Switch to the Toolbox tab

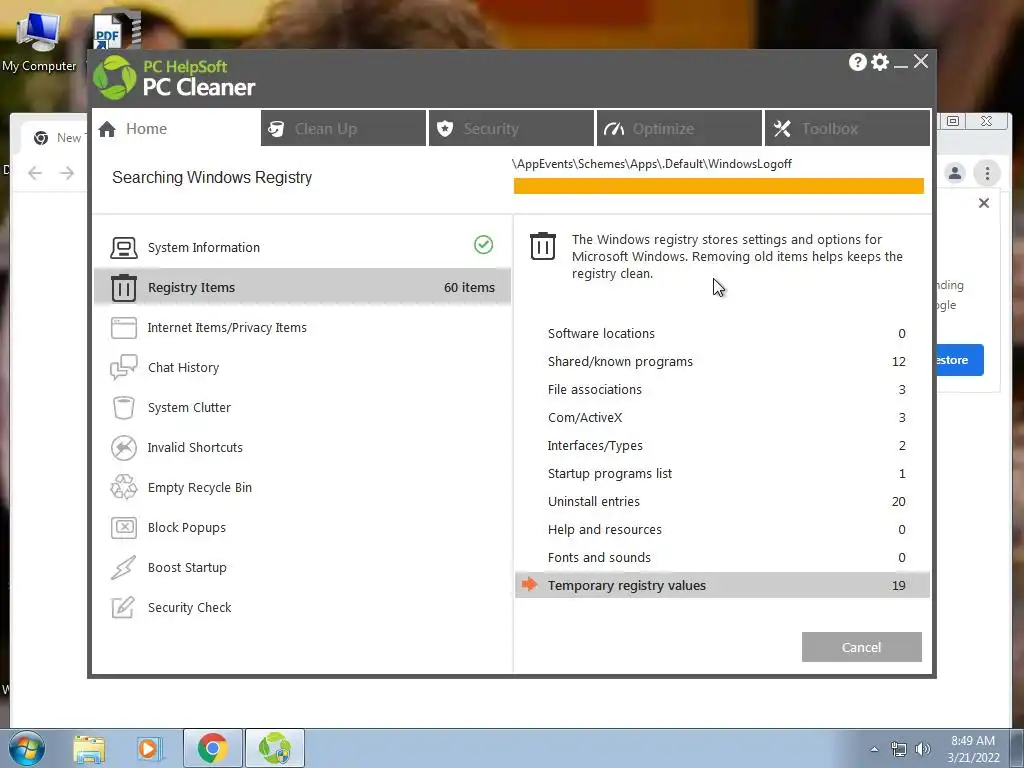tap(847, 128)
